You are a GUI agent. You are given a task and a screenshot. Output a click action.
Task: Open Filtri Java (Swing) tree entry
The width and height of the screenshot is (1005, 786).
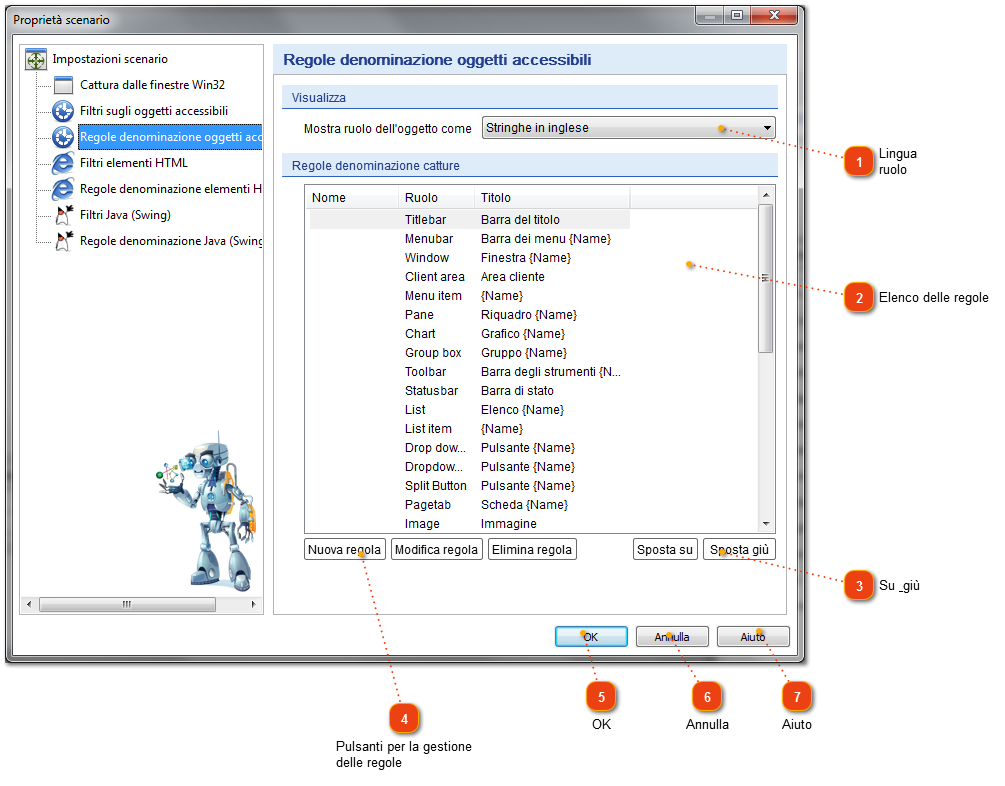pos(126,215)
